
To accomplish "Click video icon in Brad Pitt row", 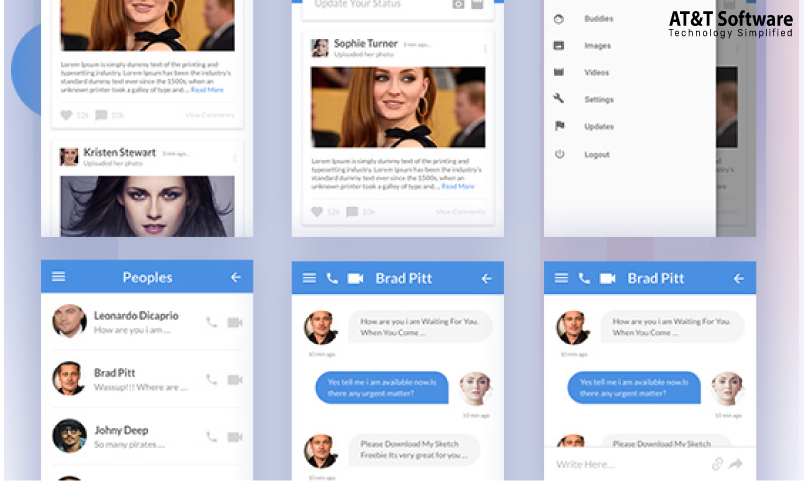I will [235, 379].
